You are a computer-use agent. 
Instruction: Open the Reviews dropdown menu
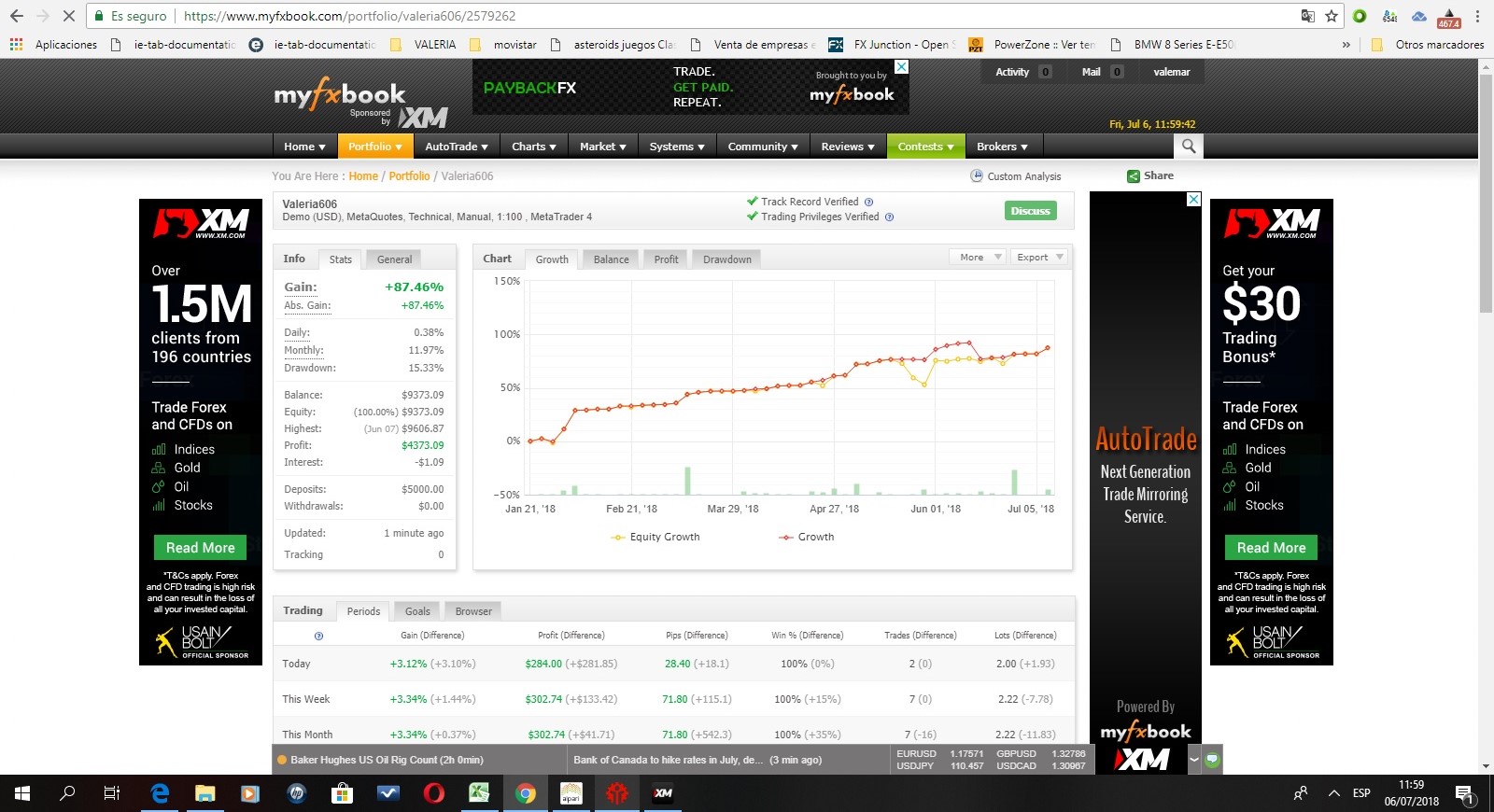[848, 147]
